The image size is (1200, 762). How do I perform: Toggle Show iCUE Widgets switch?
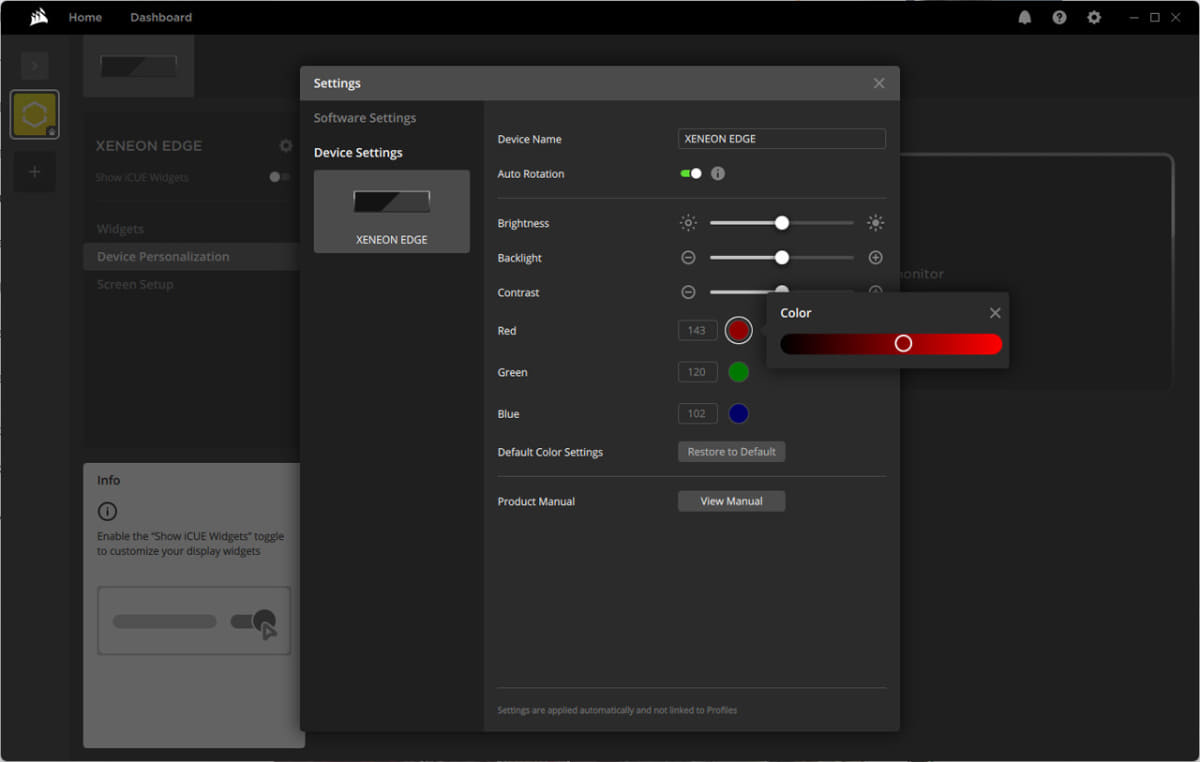click(280, 177)
